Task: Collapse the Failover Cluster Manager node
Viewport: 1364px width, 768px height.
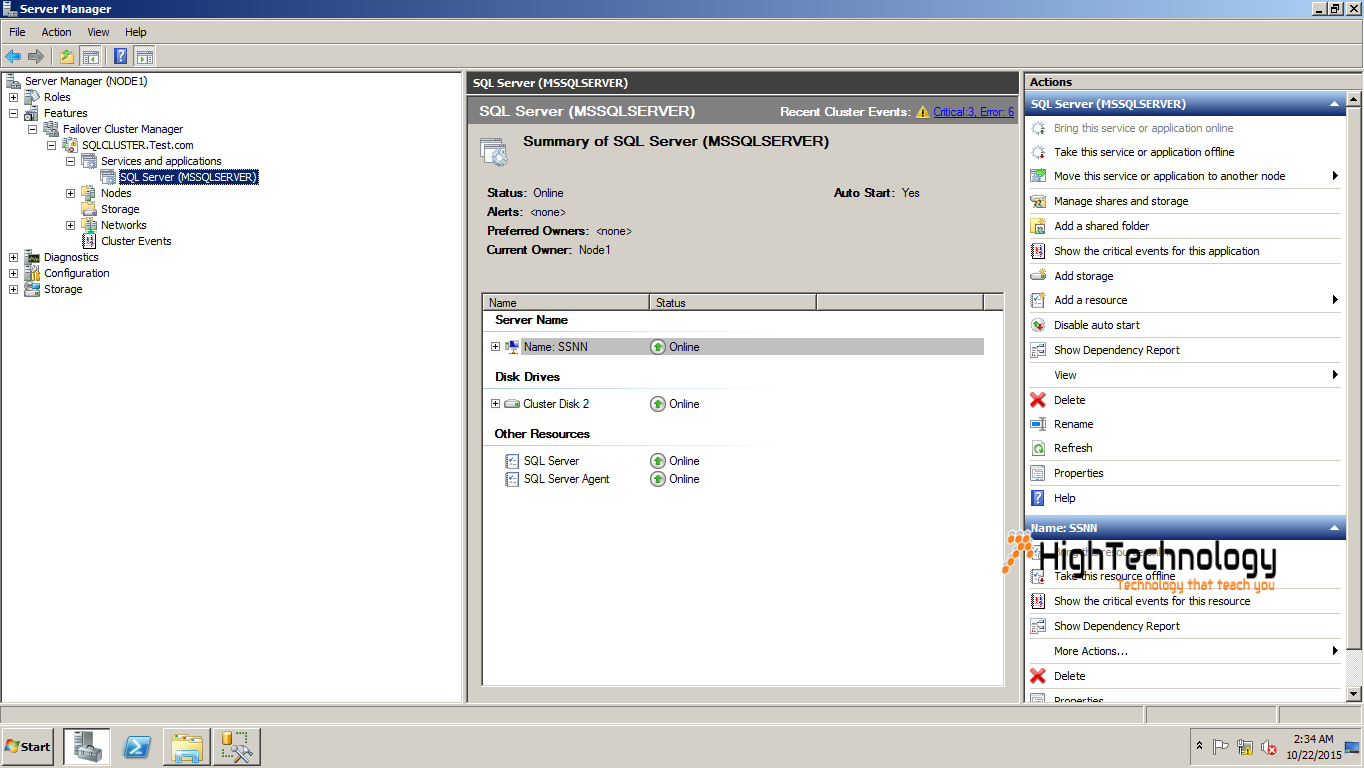Action: (x=32, y=129)
